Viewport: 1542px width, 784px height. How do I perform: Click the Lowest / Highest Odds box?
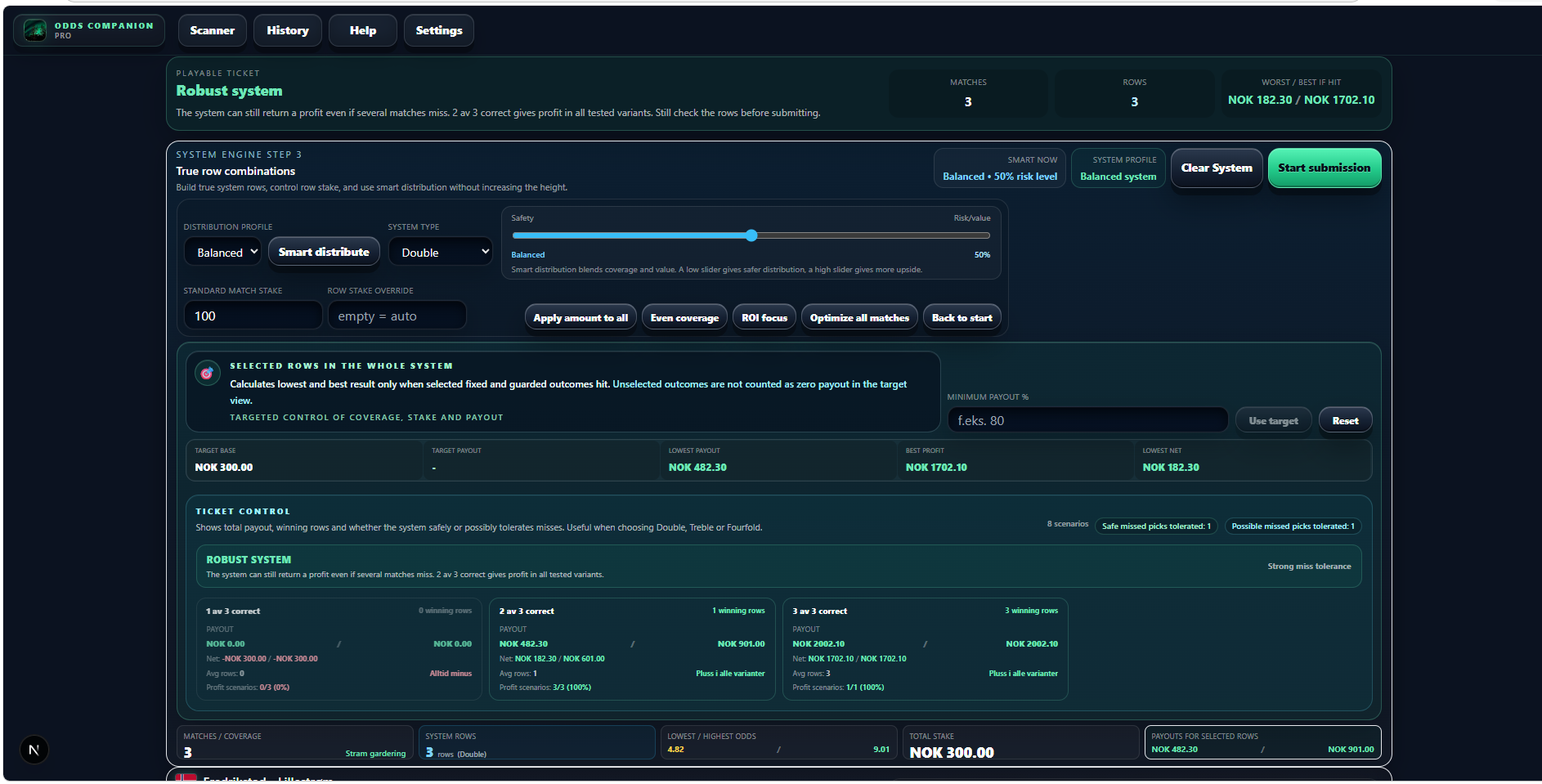click(x=779, y=742)
